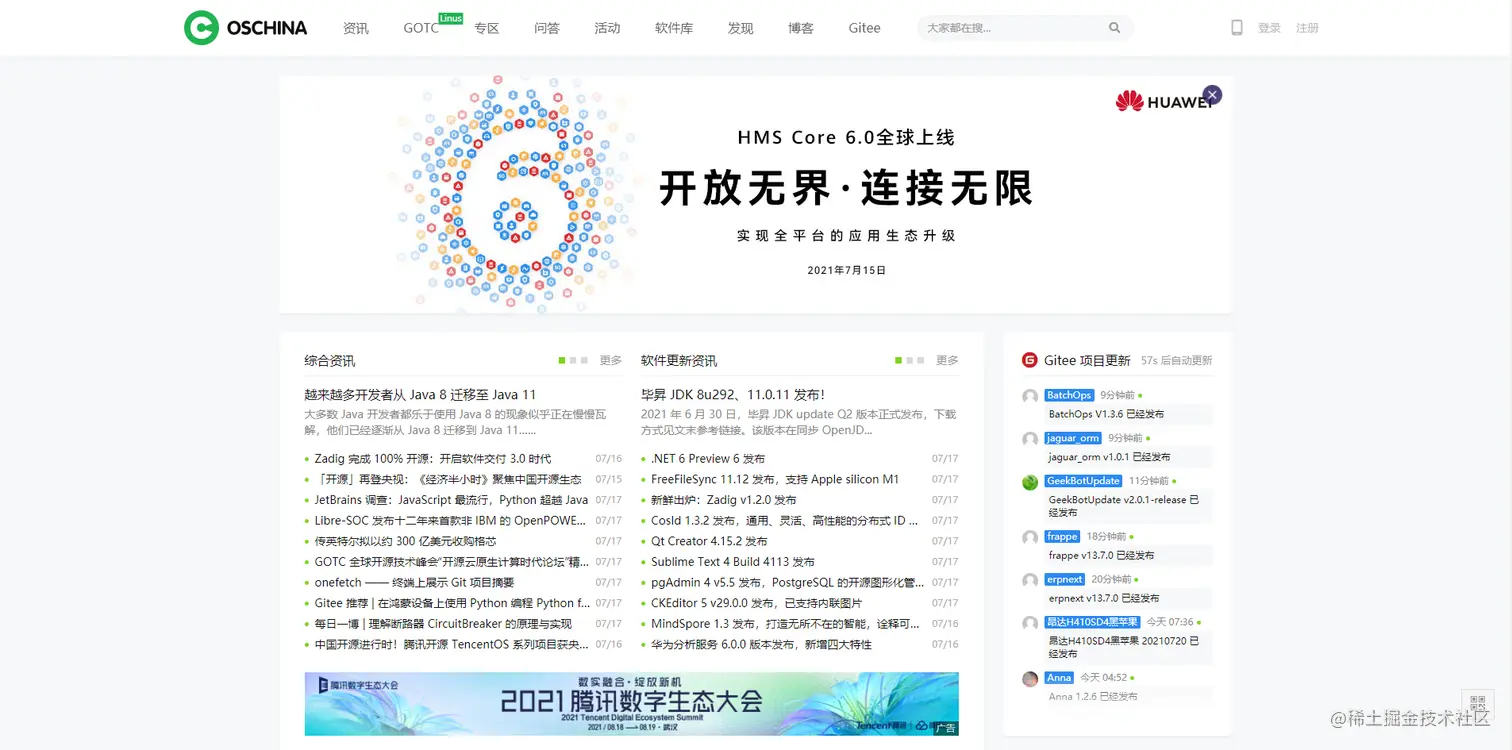Open headline 毕昇 JDK 8u292、11.0.11 发布
This screenshot has height=750, width=1512.
coord(733,394)
